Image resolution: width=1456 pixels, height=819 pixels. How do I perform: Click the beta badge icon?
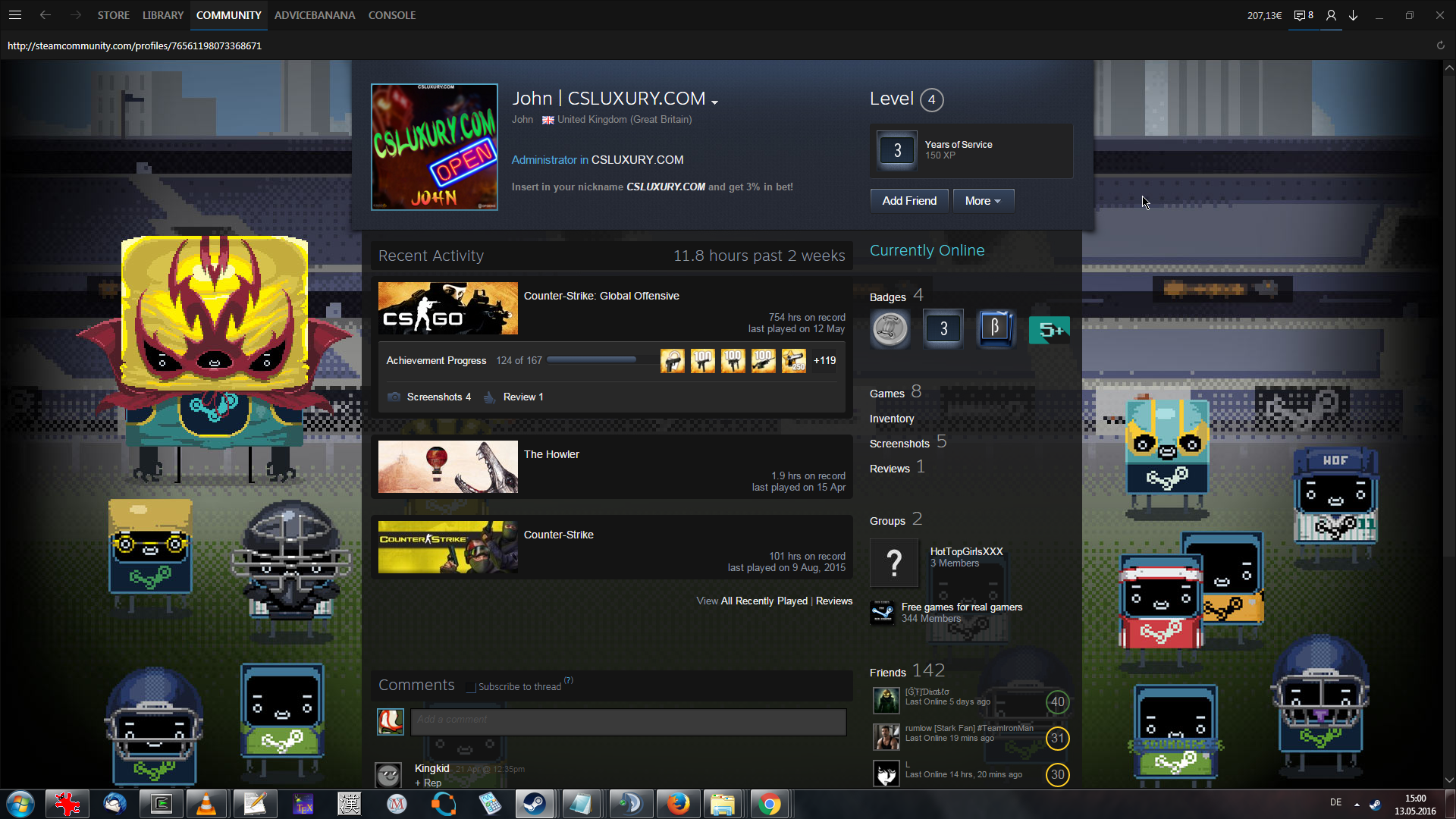click(995, 328)
